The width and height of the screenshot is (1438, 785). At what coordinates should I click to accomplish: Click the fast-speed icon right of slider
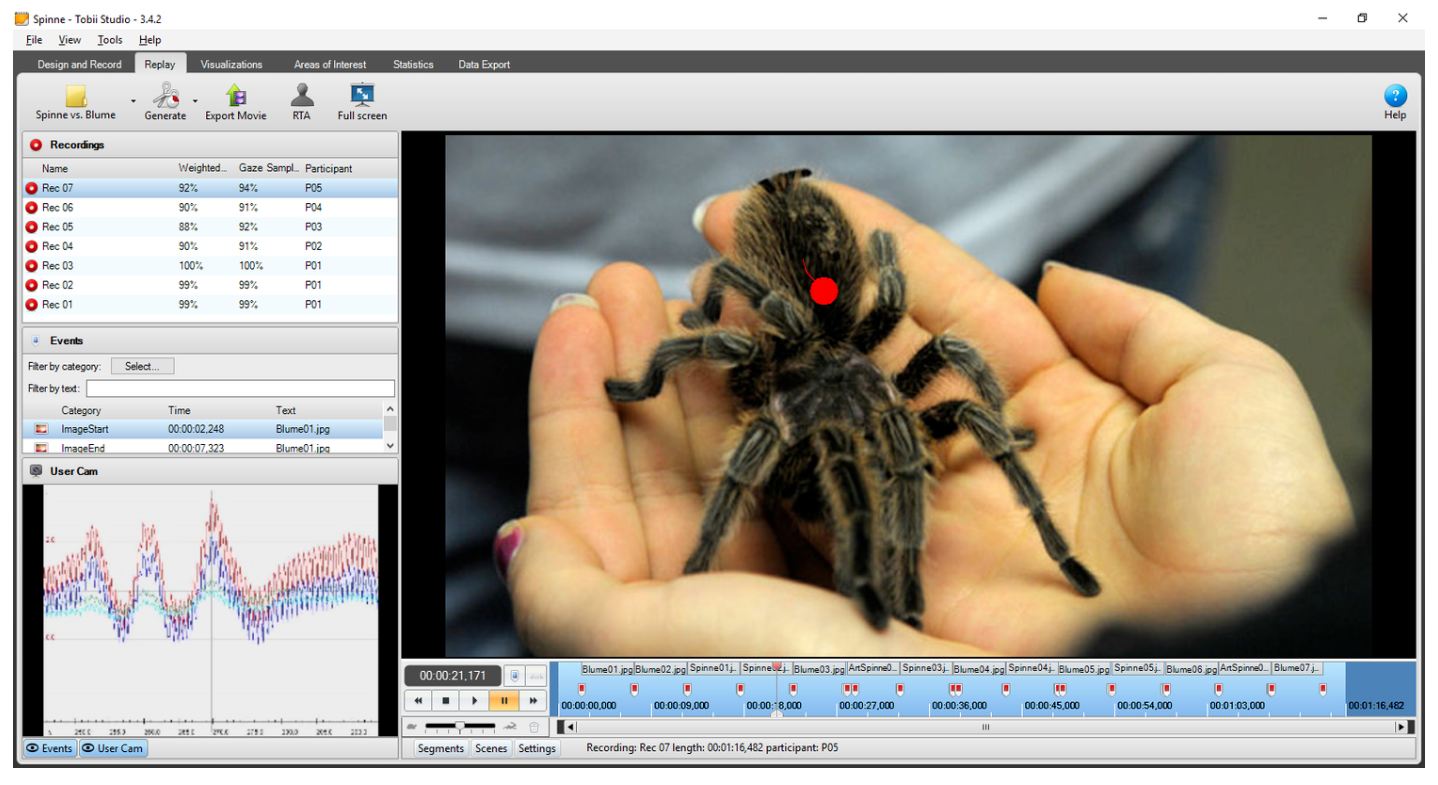(510, 727)
